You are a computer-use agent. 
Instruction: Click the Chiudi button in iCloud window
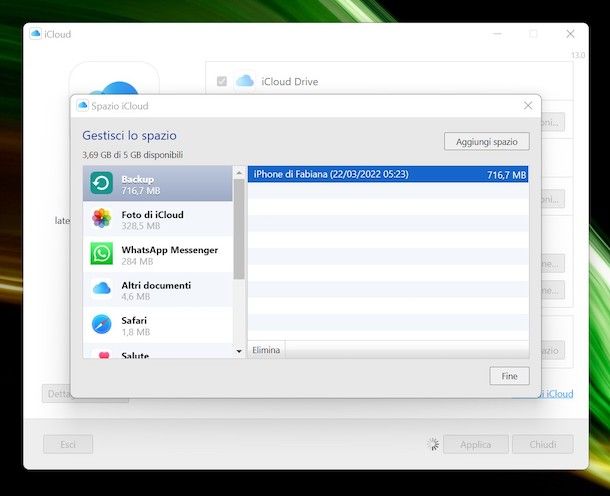[x=543, y=444]
